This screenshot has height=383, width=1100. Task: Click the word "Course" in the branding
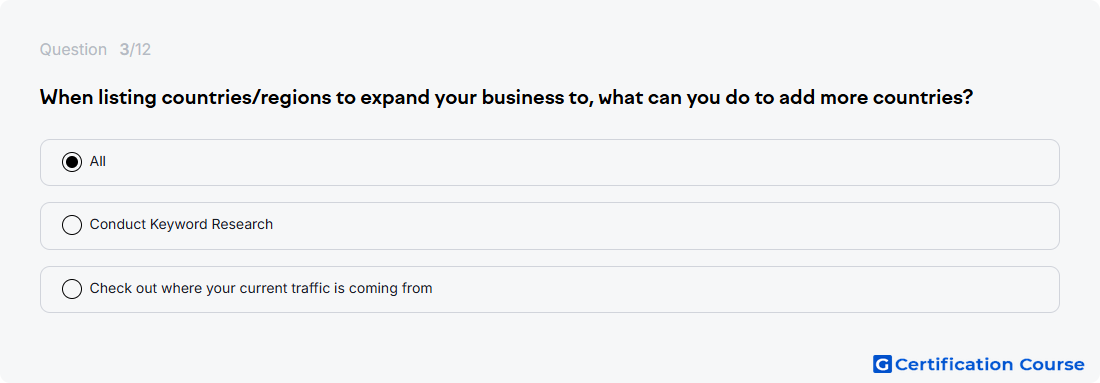click(1051, 364)
